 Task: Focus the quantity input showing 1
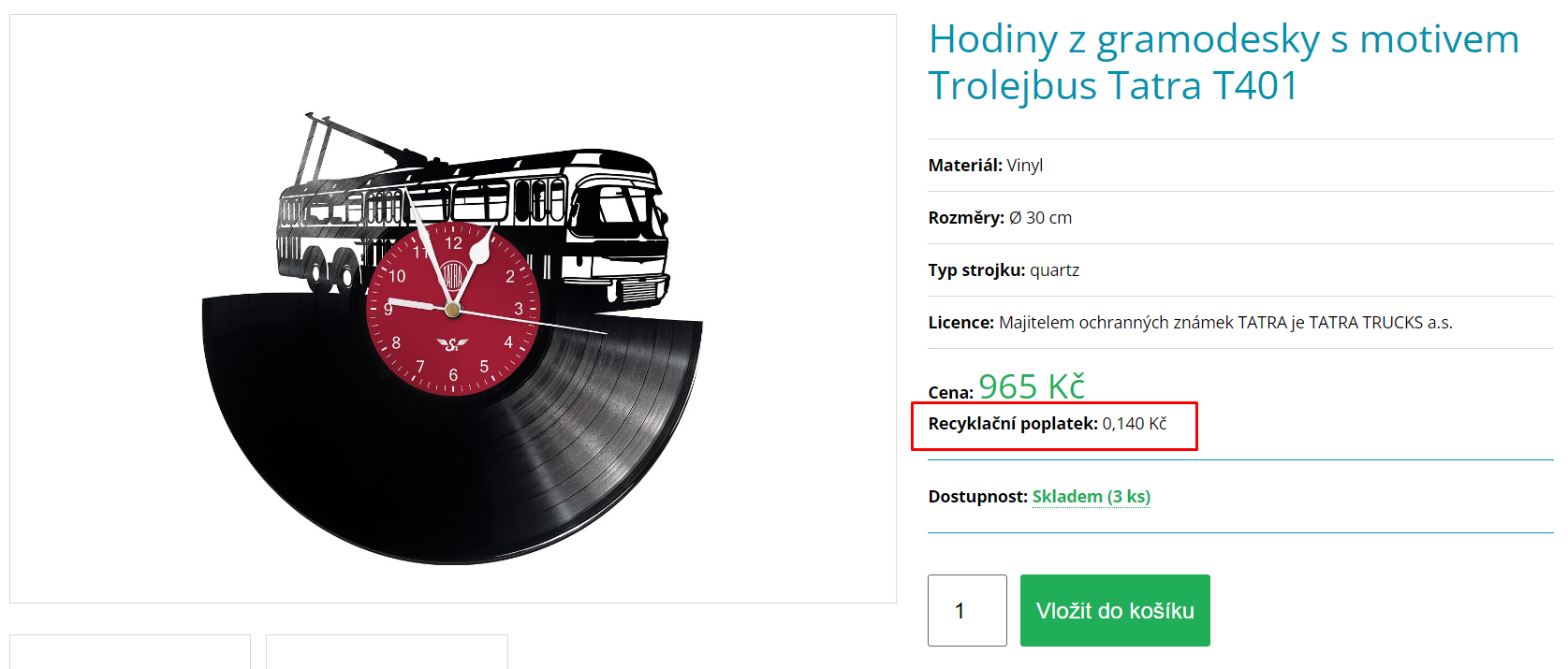(967, 610)
